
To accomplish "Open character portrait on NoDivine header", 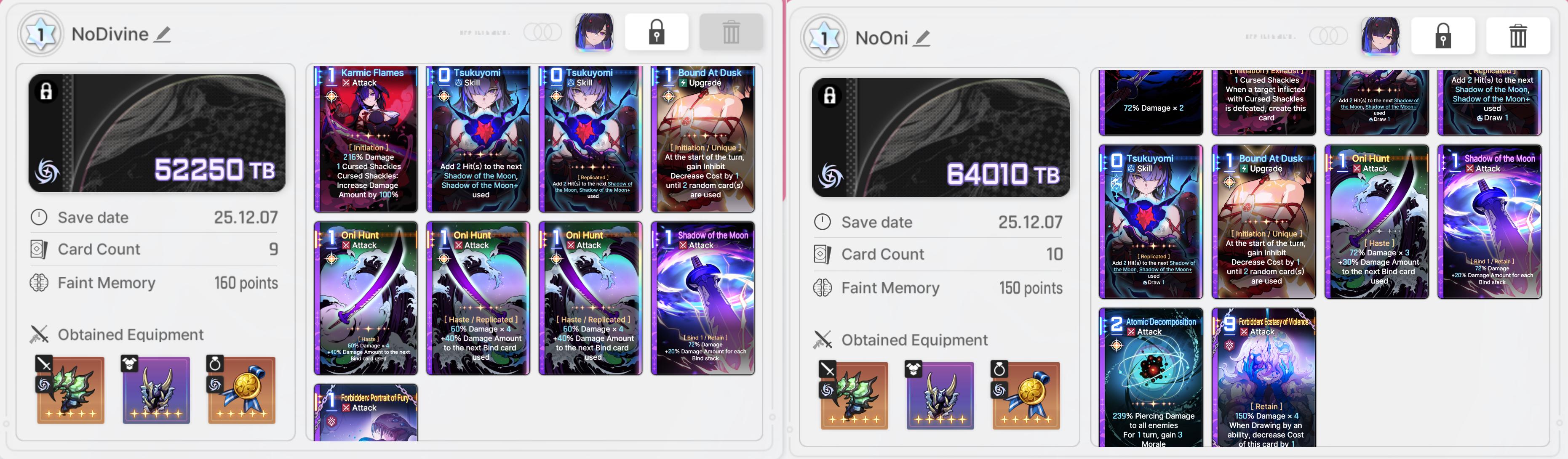I will [x=594, y=32].
